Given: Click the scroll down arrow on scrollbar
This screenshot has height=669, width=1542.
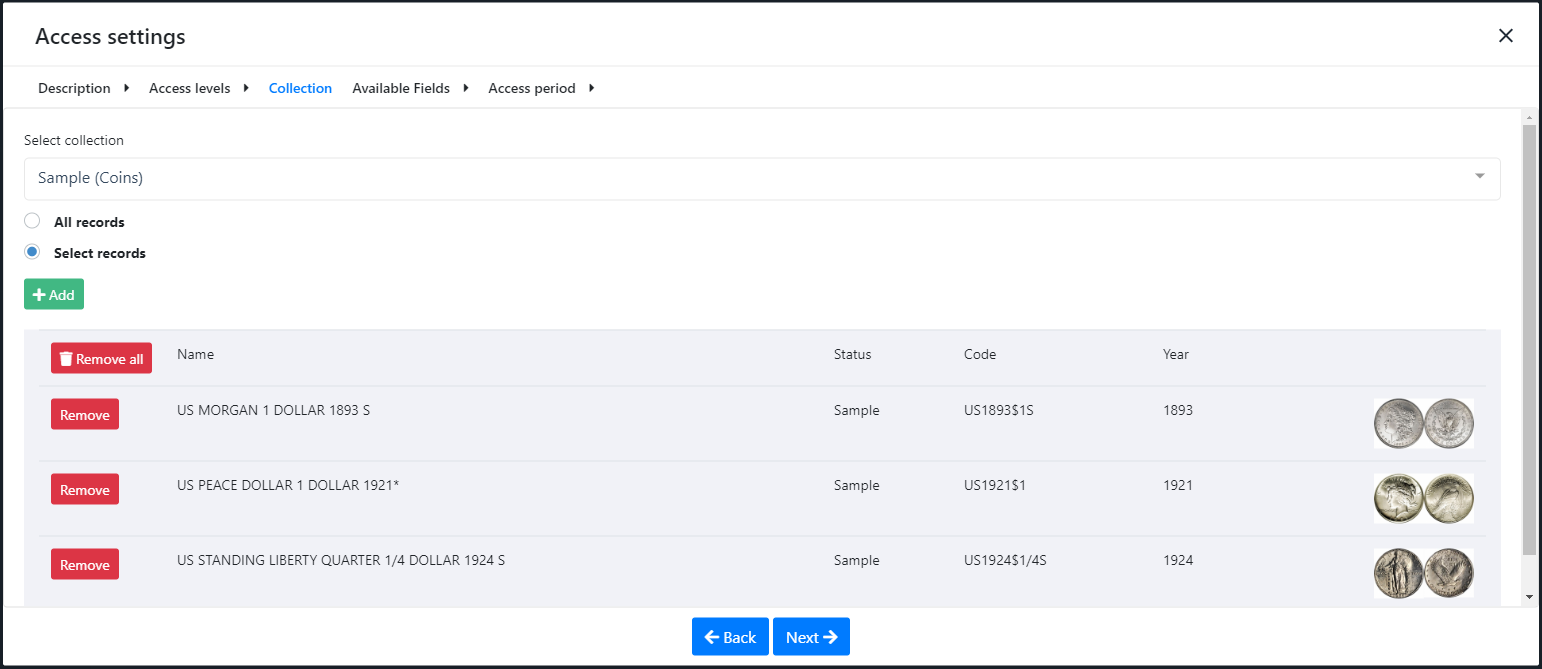Looking at the screenshot, I should pos(1528,597).
